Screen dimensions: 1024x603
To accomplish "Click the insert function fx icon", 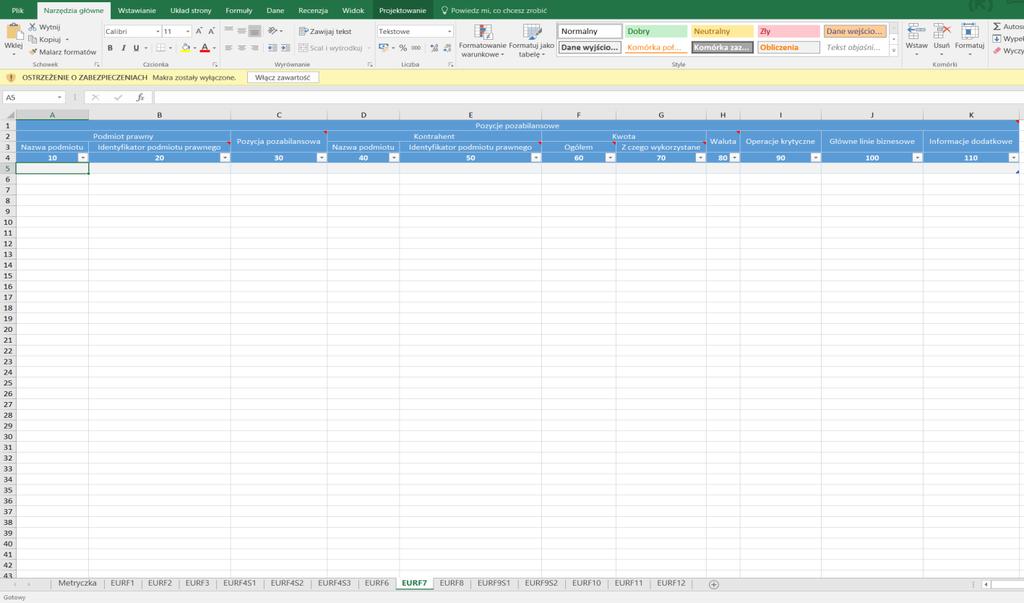I will (140, 97).
